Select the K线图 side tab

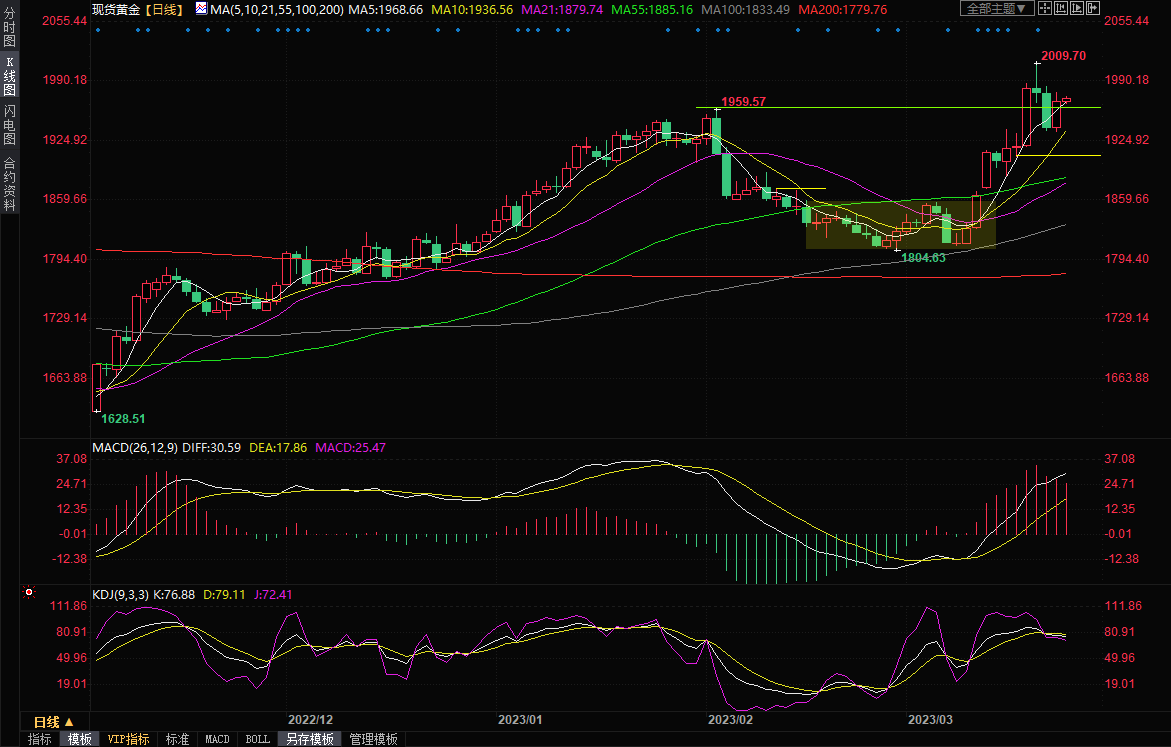tap(9, 75)
